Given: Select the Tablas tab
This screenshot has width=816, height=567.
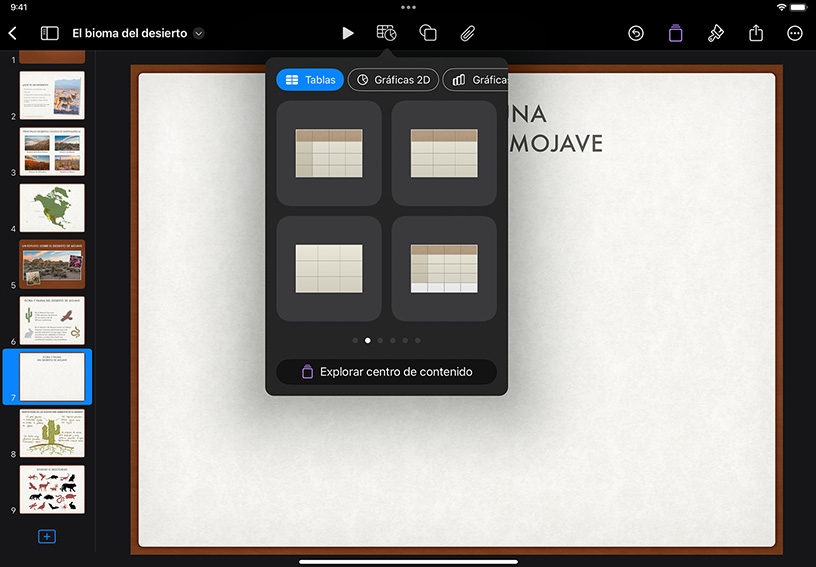Looking at the screenshot, I should 310,80.
